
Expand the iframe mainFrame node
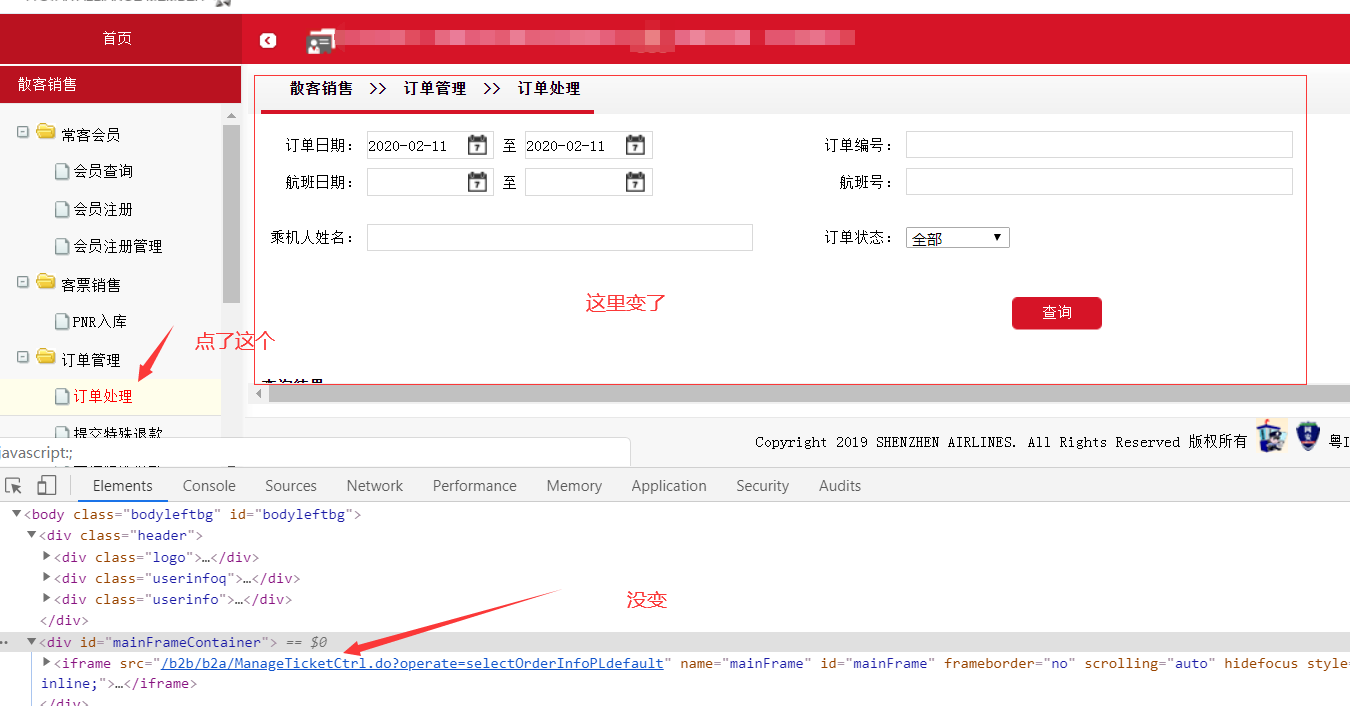pos(48,662)
